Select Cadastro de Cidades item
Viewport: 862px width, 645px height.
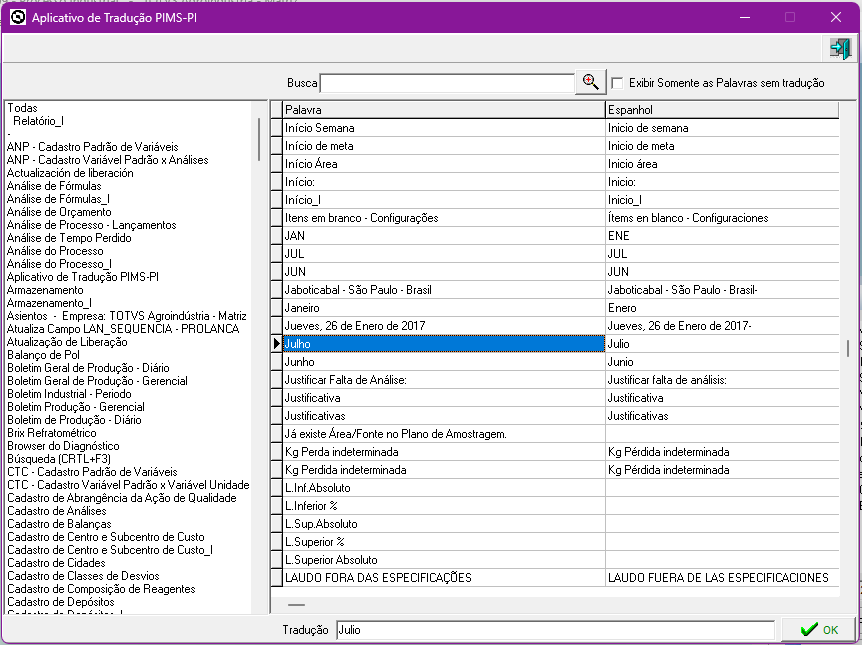pos(56,563)
